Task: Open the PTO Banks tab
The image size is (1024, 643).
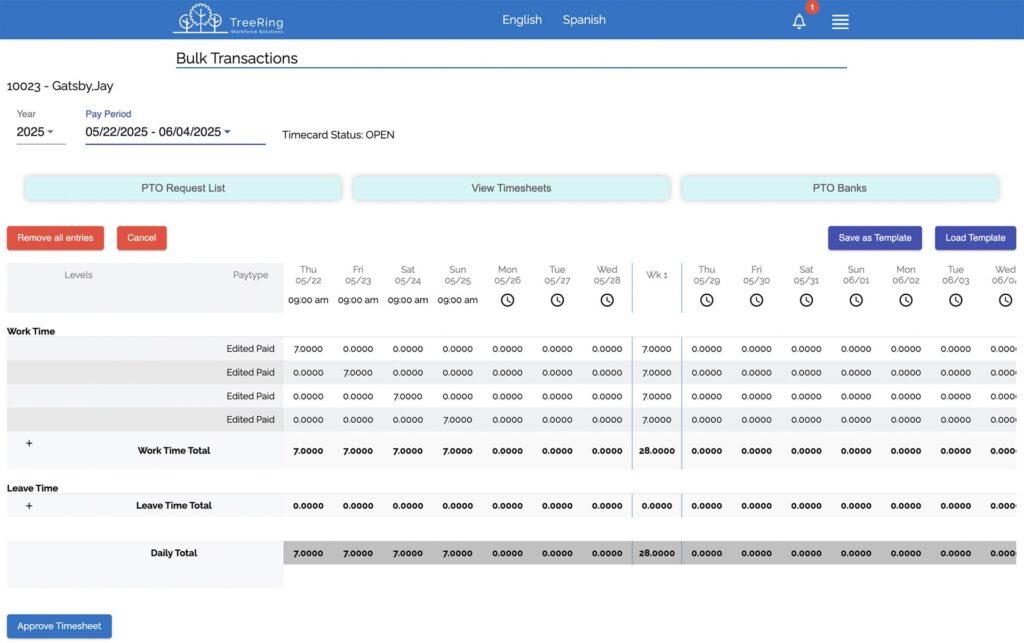Action: (x=839, y=188)
